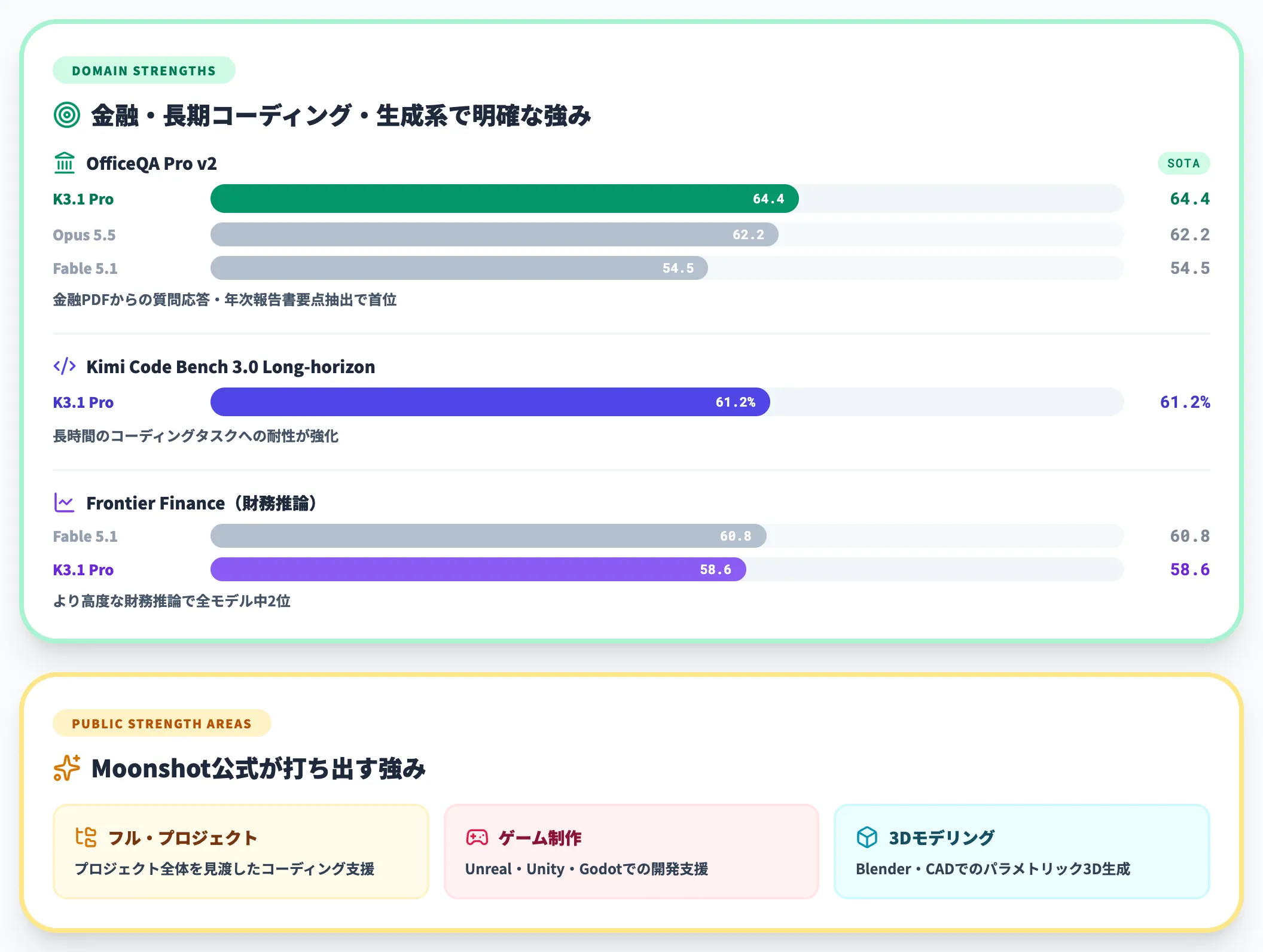Click the 62.2 score at the right
This screenshot has width=1263, height=952.
click(x=1190, y=234)
